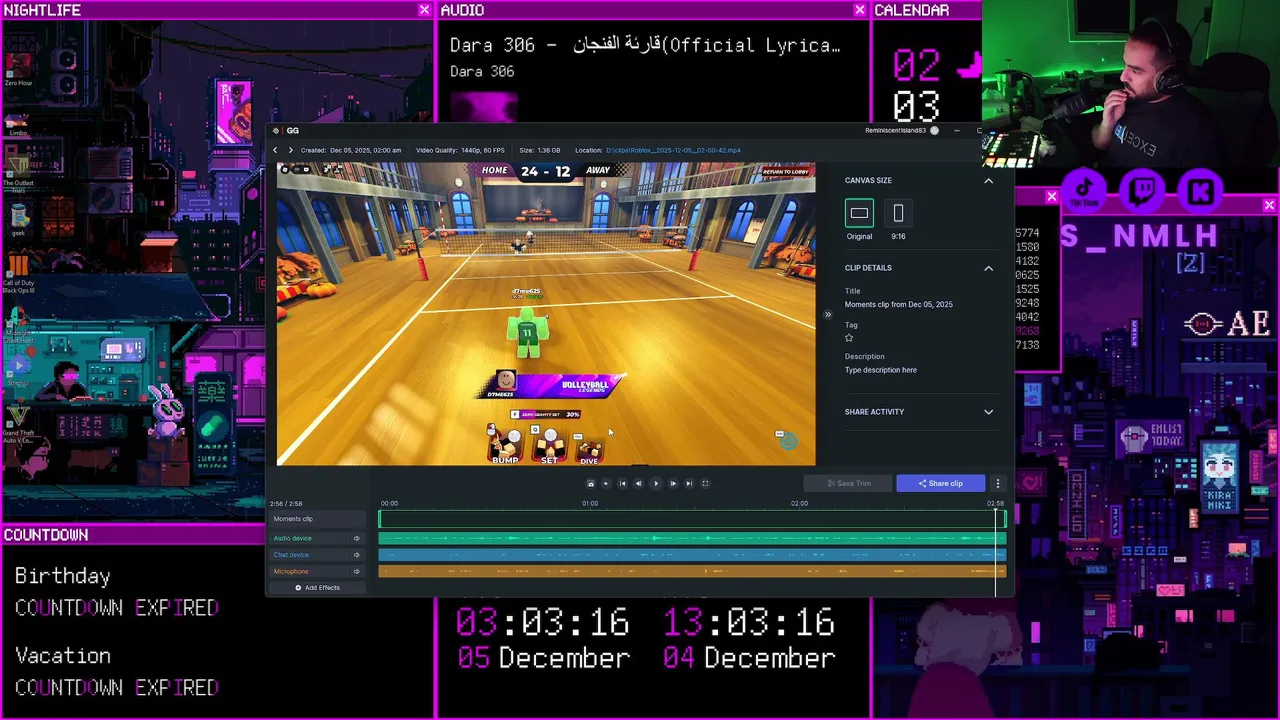1280x720 pixels.
Task: Click the '2:56 / 2:58' time readout
Action: (286, 504)
